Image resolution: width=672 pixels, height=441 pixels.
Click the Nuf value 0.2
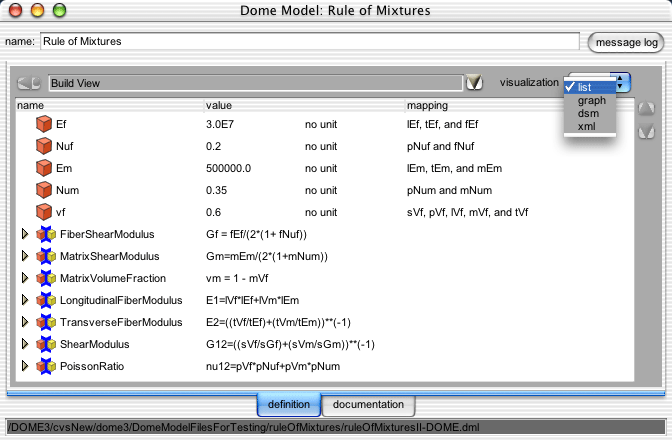(x=213, y=146)
